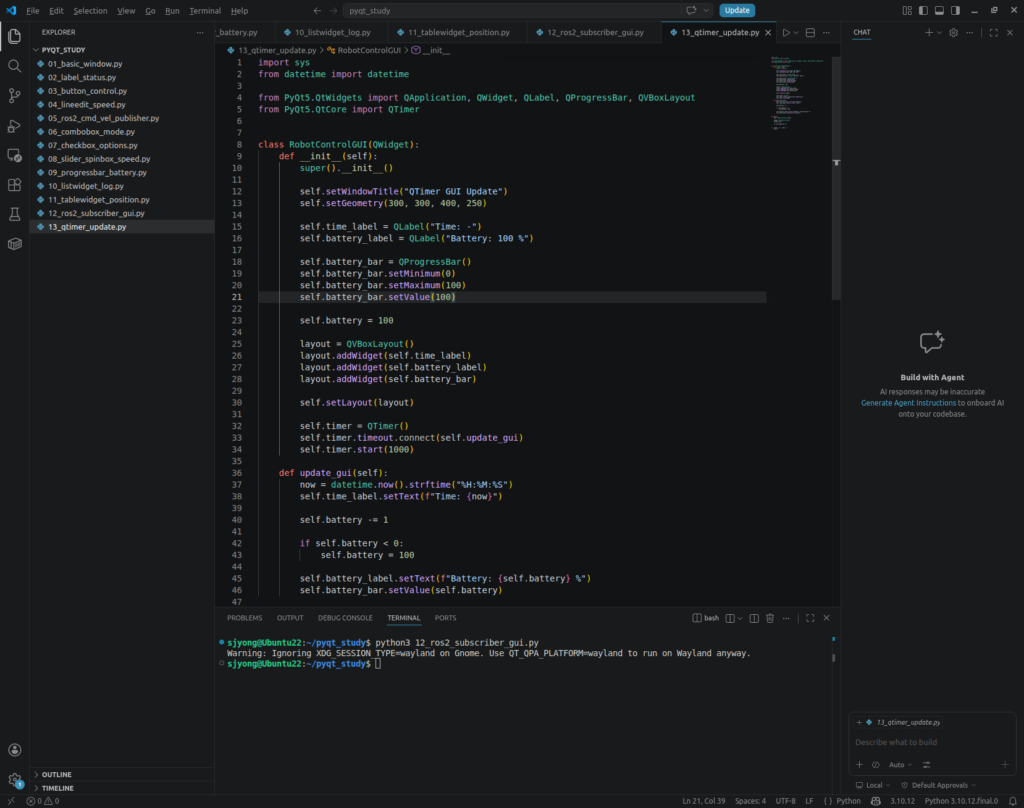Open Run and Debug view
Viewport: 1024px width, 808px height.
click(x=14, y=125)
